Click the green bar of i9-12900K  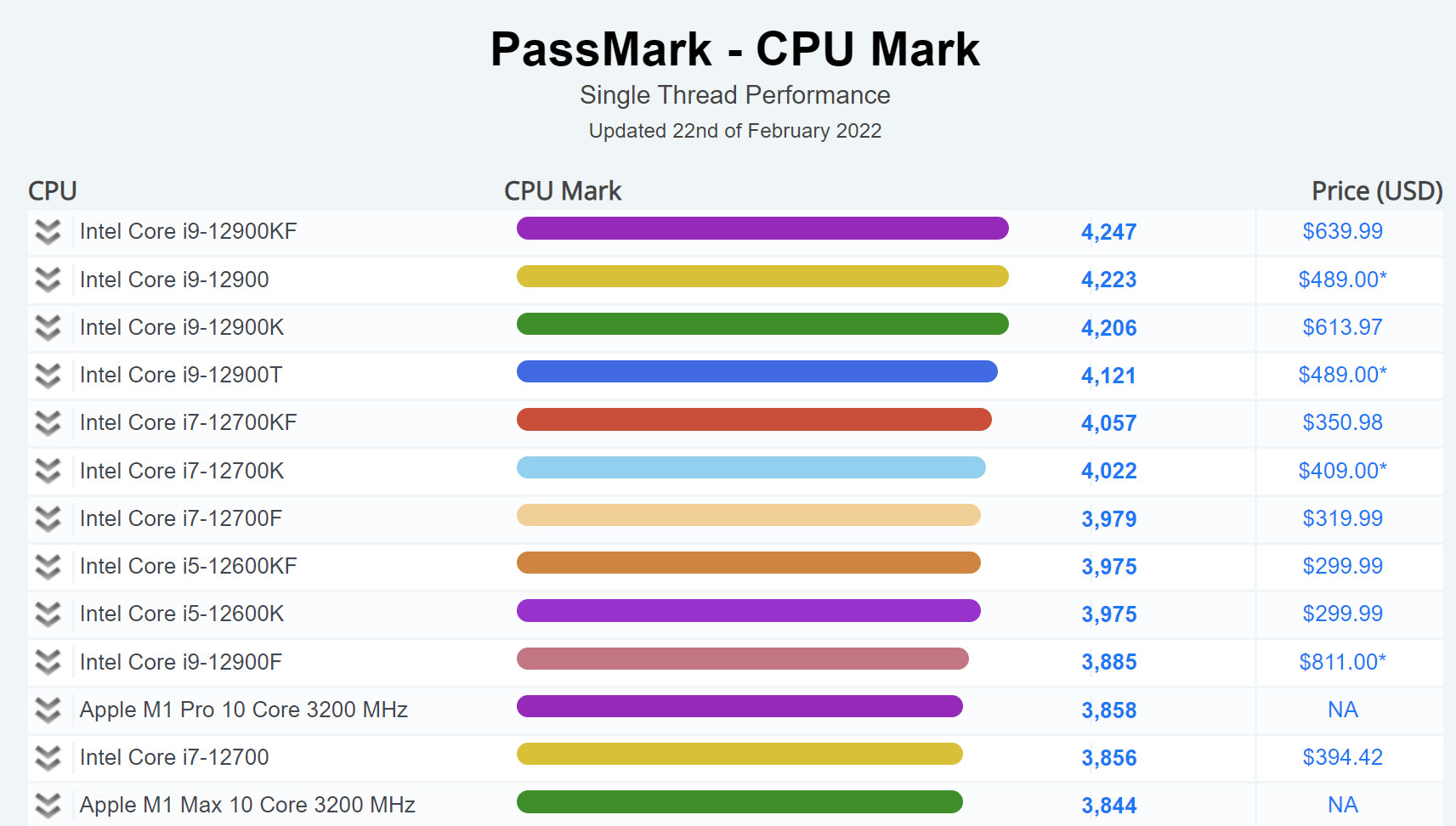(x=762, y=324)
